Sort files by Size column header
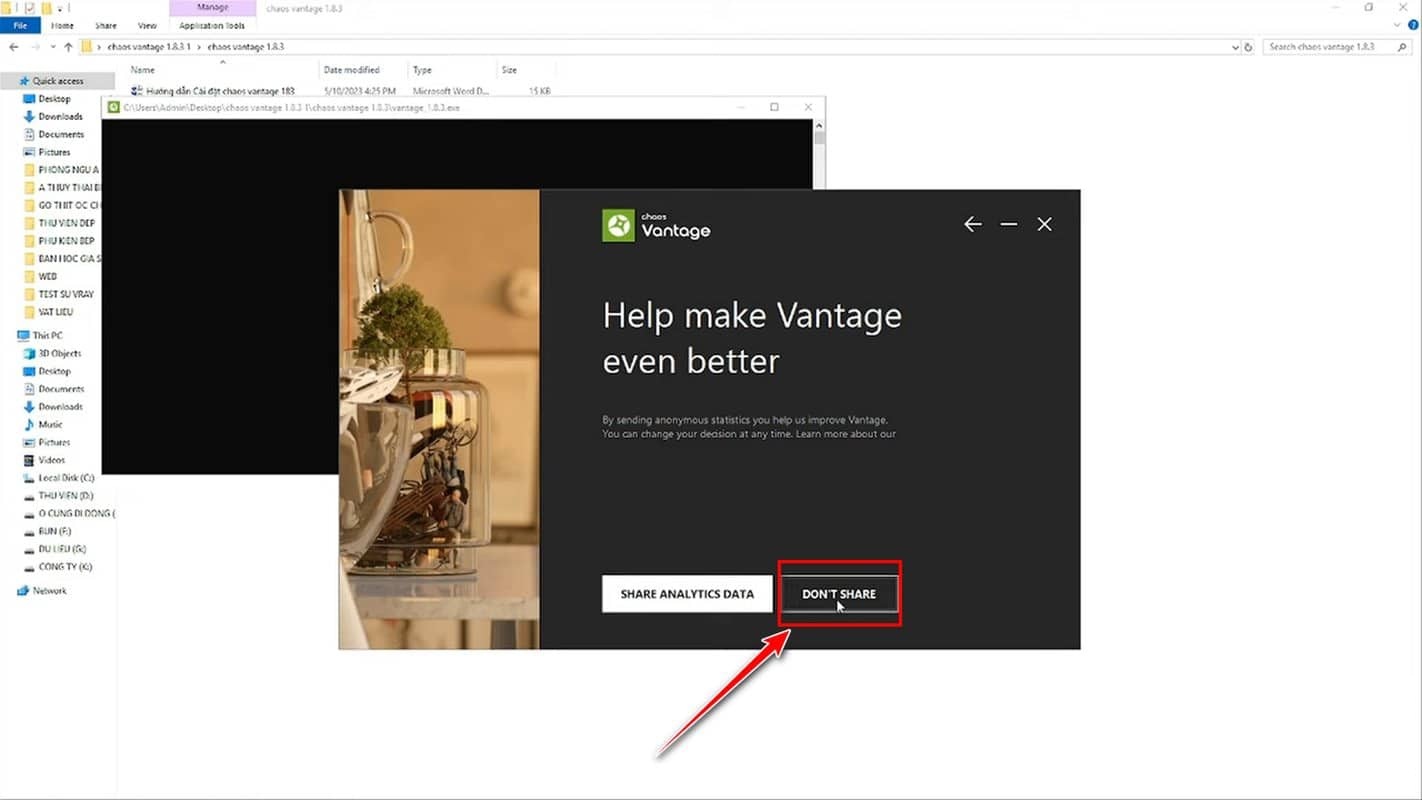The width and height of the screenshot is (1422, 800). point(509,70)
